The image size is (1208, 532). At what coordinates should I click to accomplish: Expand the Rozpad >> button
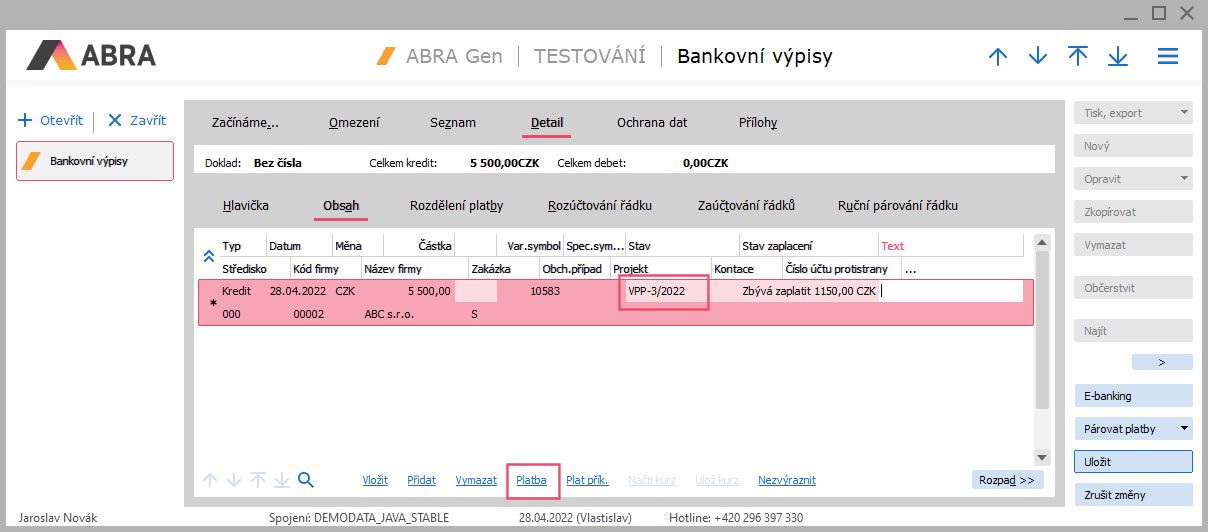pyautogui.click(x=1006, y=480)
